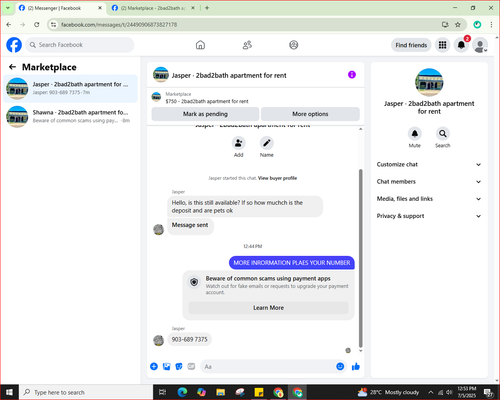Open the tab search dropdown arrow
This screenshot has width=500, height=400.
point(8,8)
